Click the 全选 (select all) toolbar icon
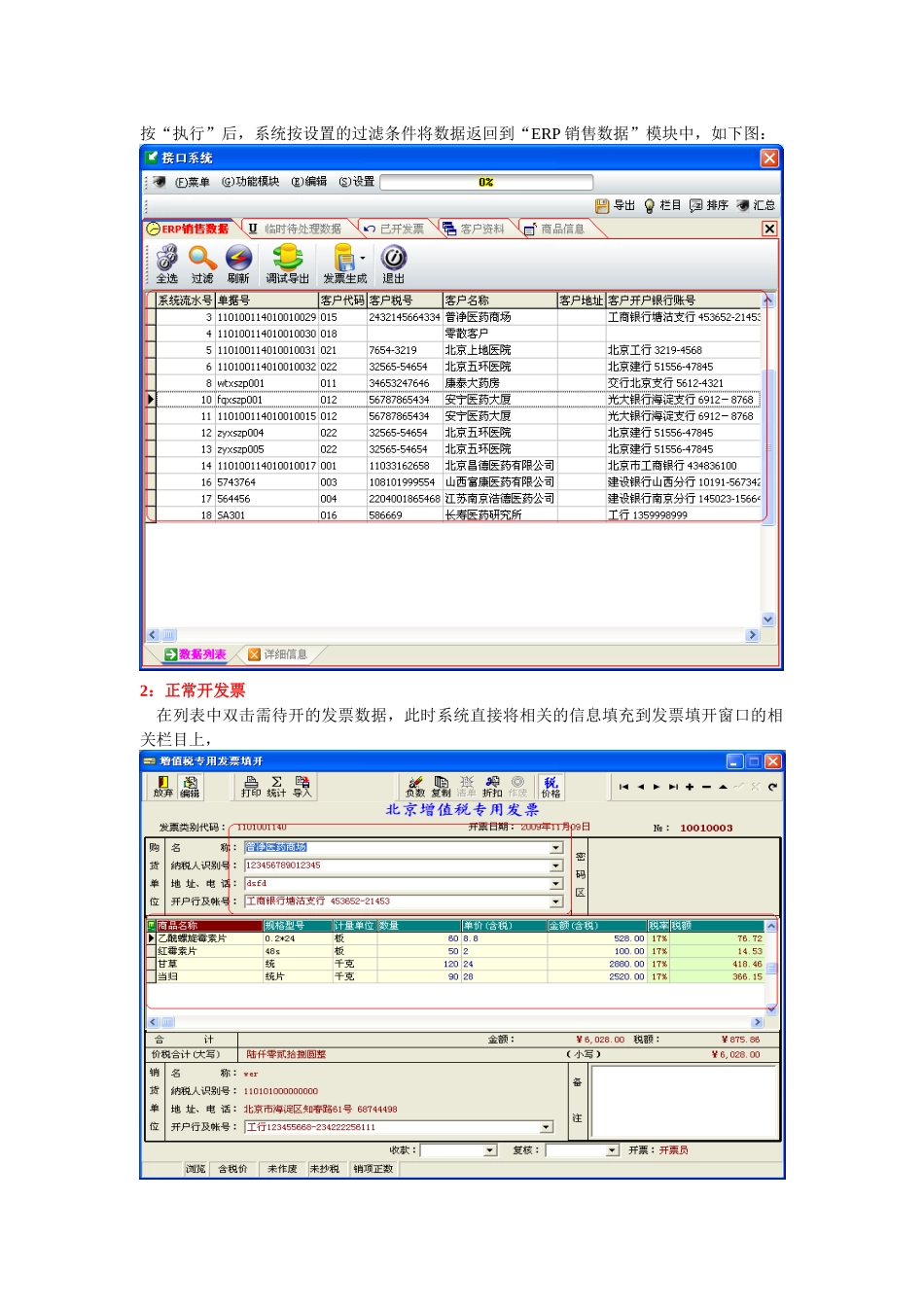 167,263
